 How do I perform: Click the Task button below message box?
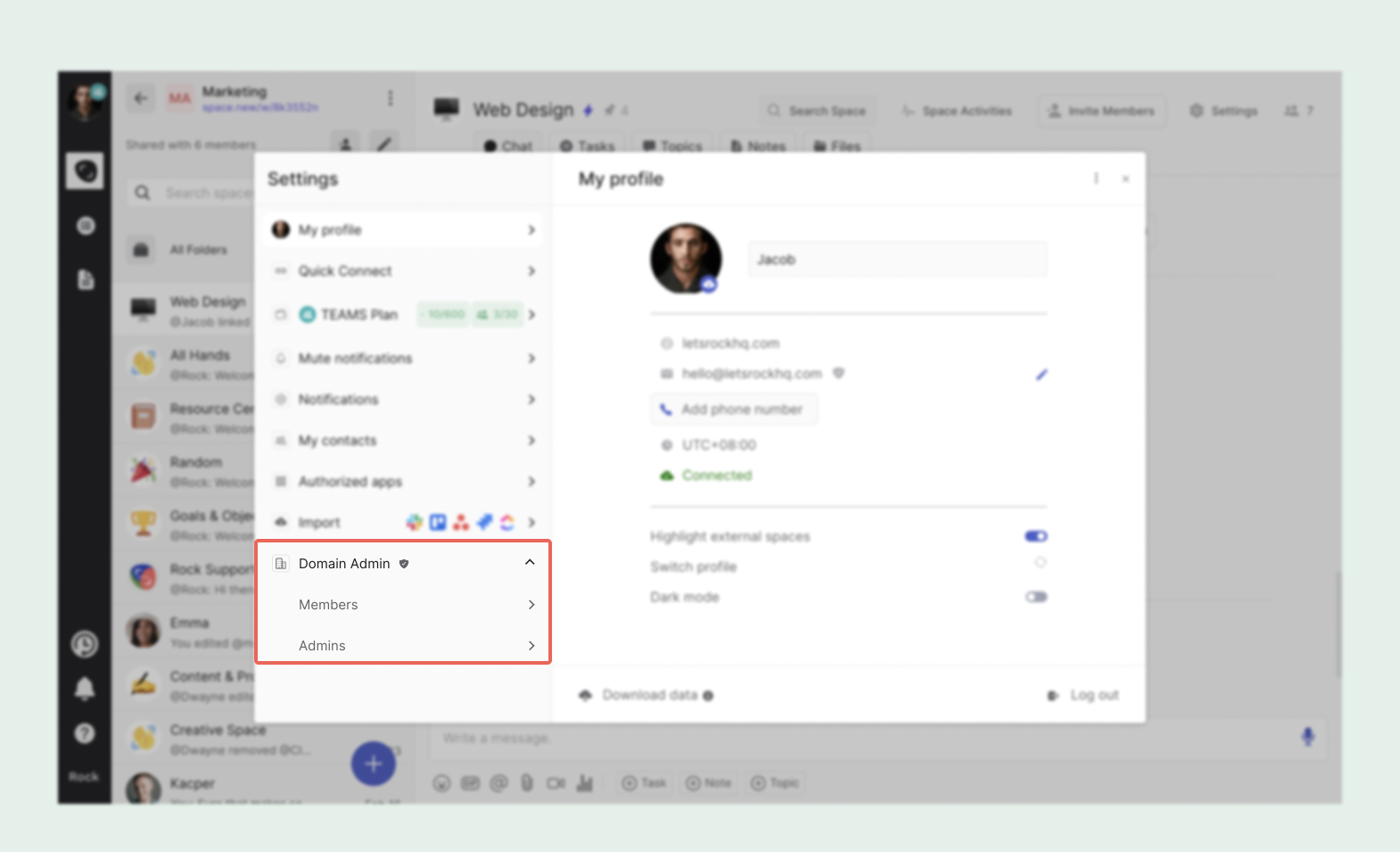[644, 783]
